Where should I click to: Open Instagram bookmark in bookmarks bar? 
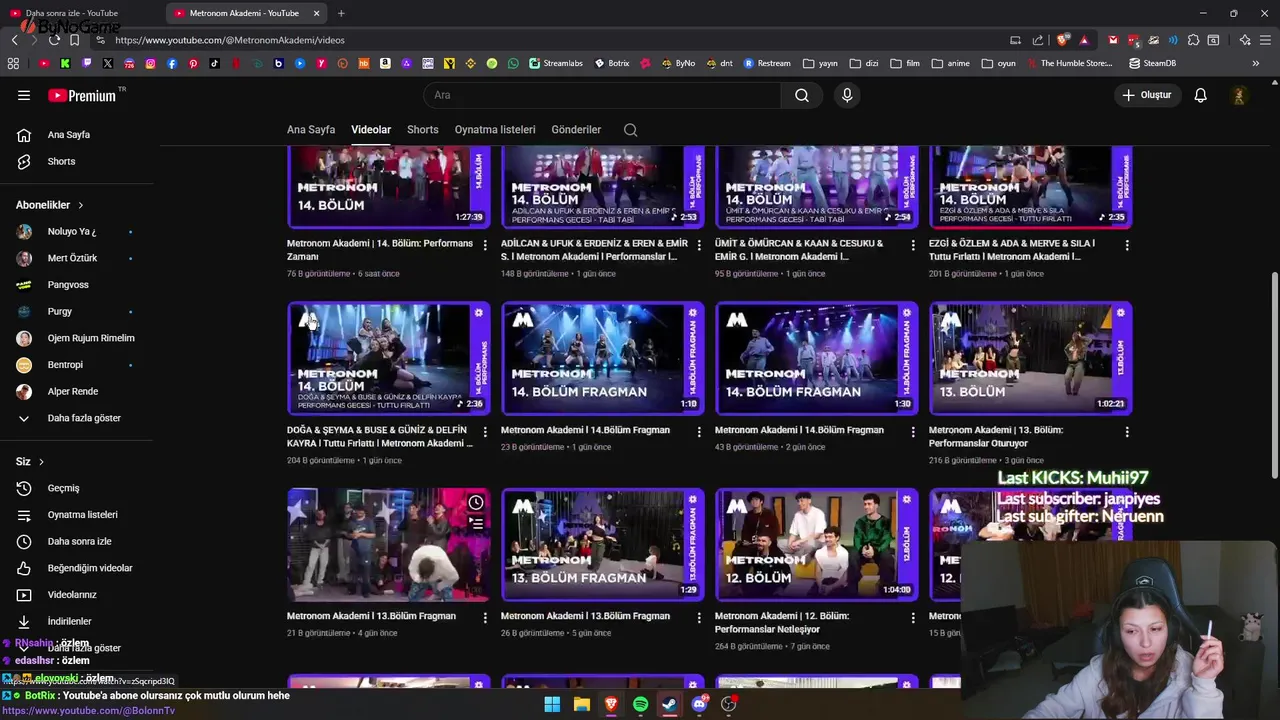coord(151,63)
